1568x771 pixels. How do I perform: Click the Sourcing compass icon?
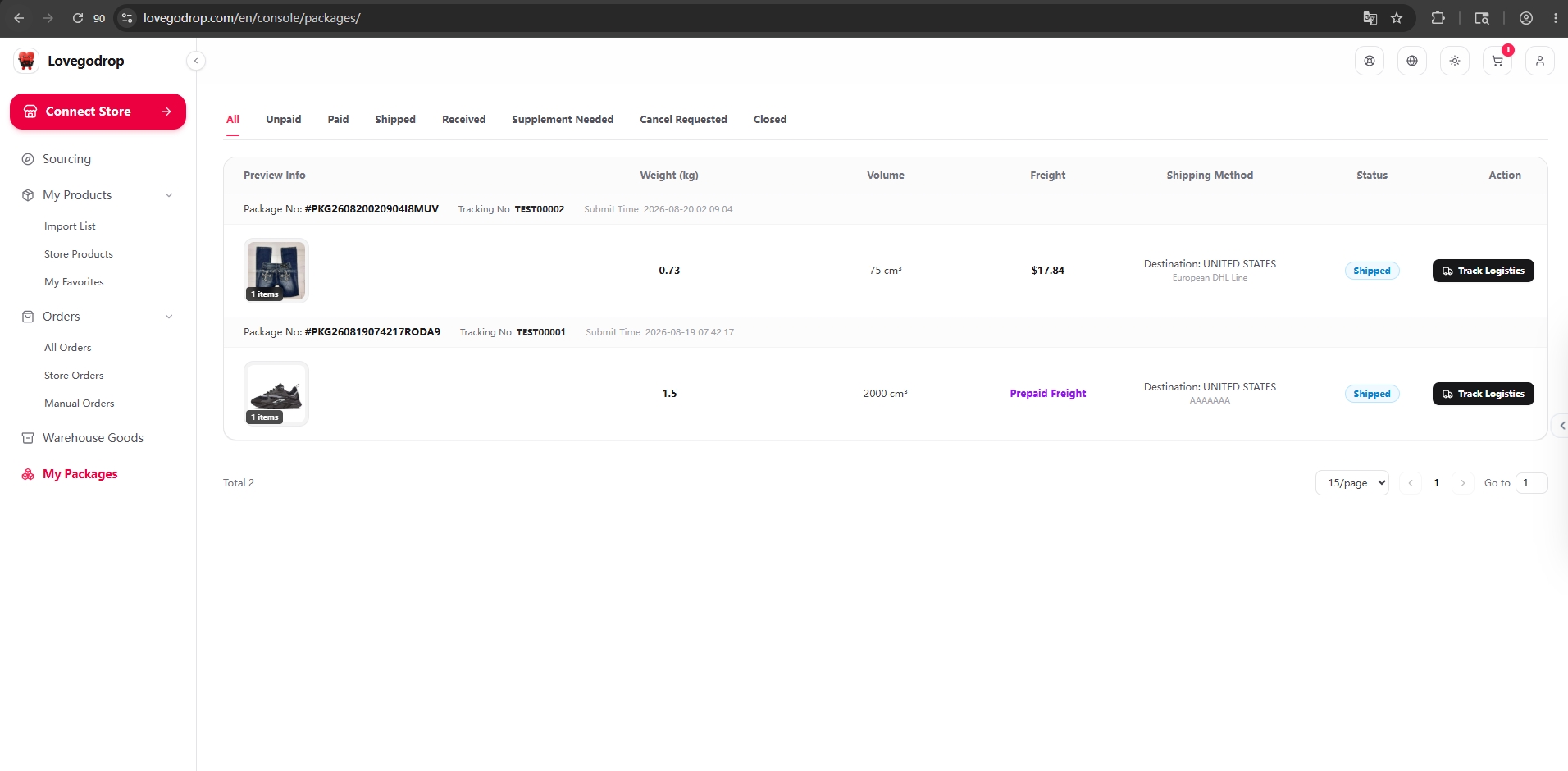pyautogui.click(x=28, y=159)
